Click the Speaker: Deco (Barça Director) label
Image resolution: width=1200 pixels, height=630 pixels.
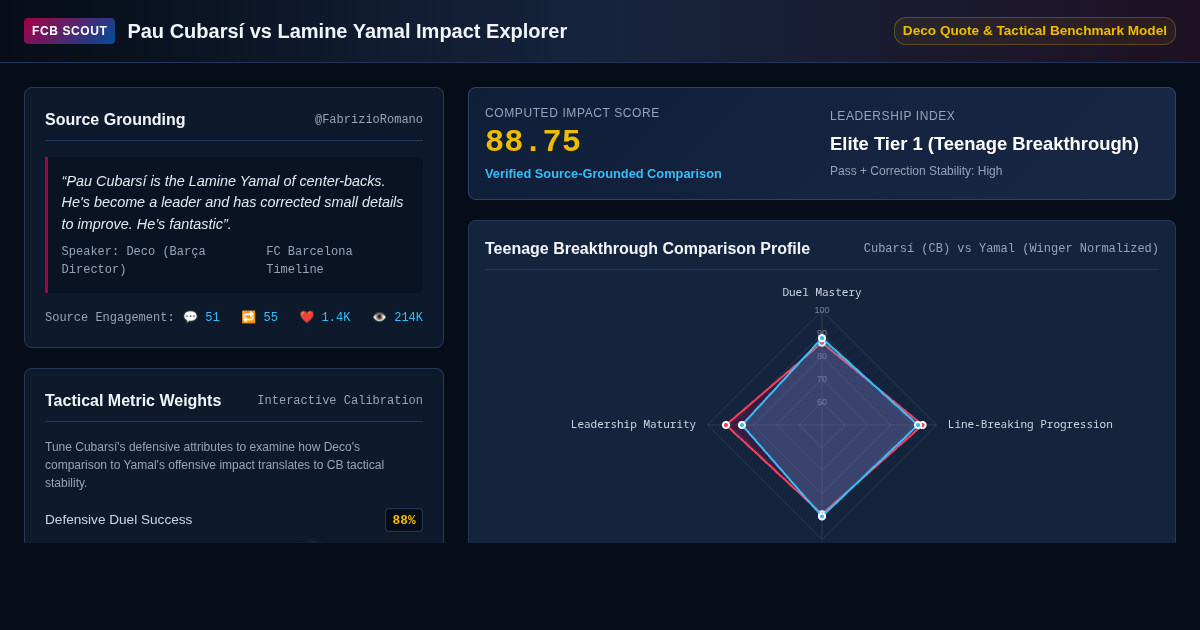pos(134,261)
